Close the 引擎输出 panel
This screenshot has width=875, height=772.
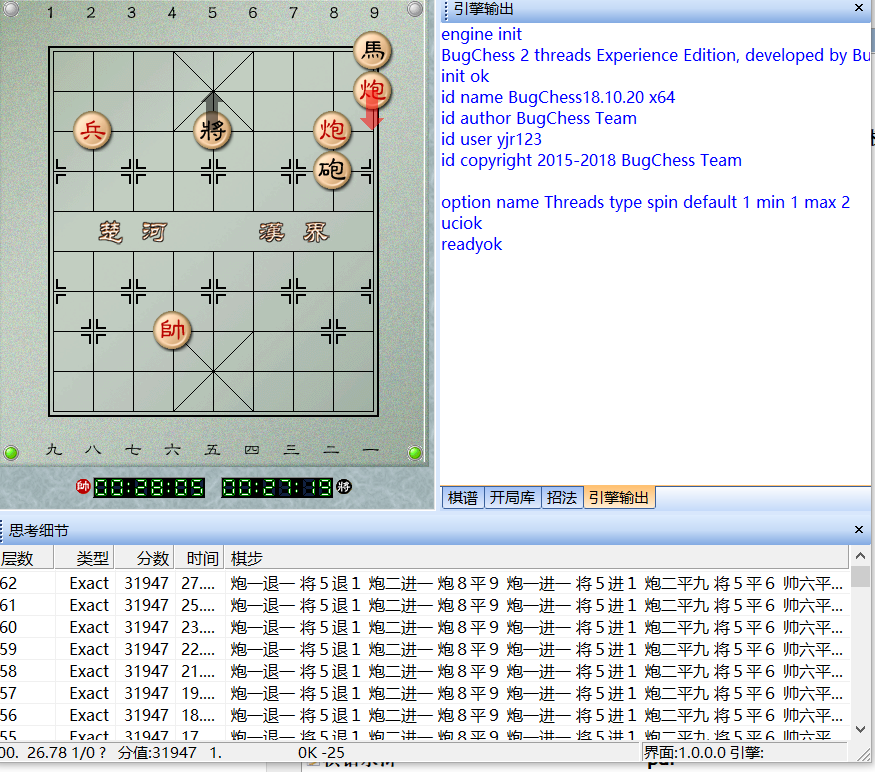point(859,9)
